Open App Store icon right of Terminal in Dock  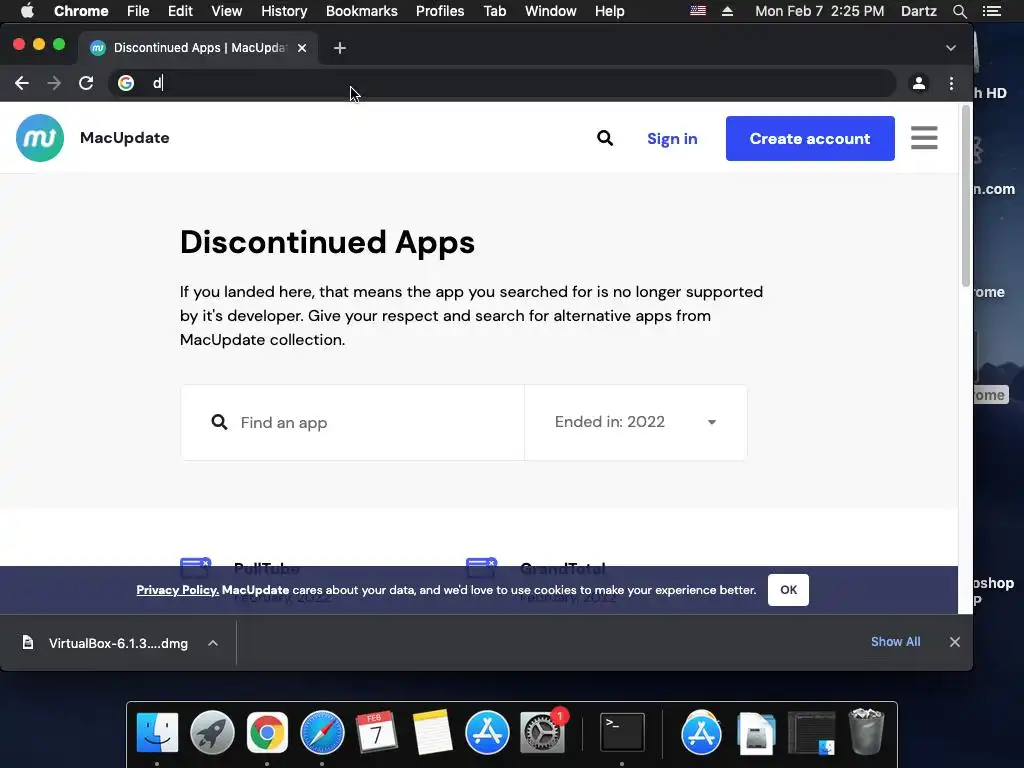pyautogui.click(x=701, y=732)
